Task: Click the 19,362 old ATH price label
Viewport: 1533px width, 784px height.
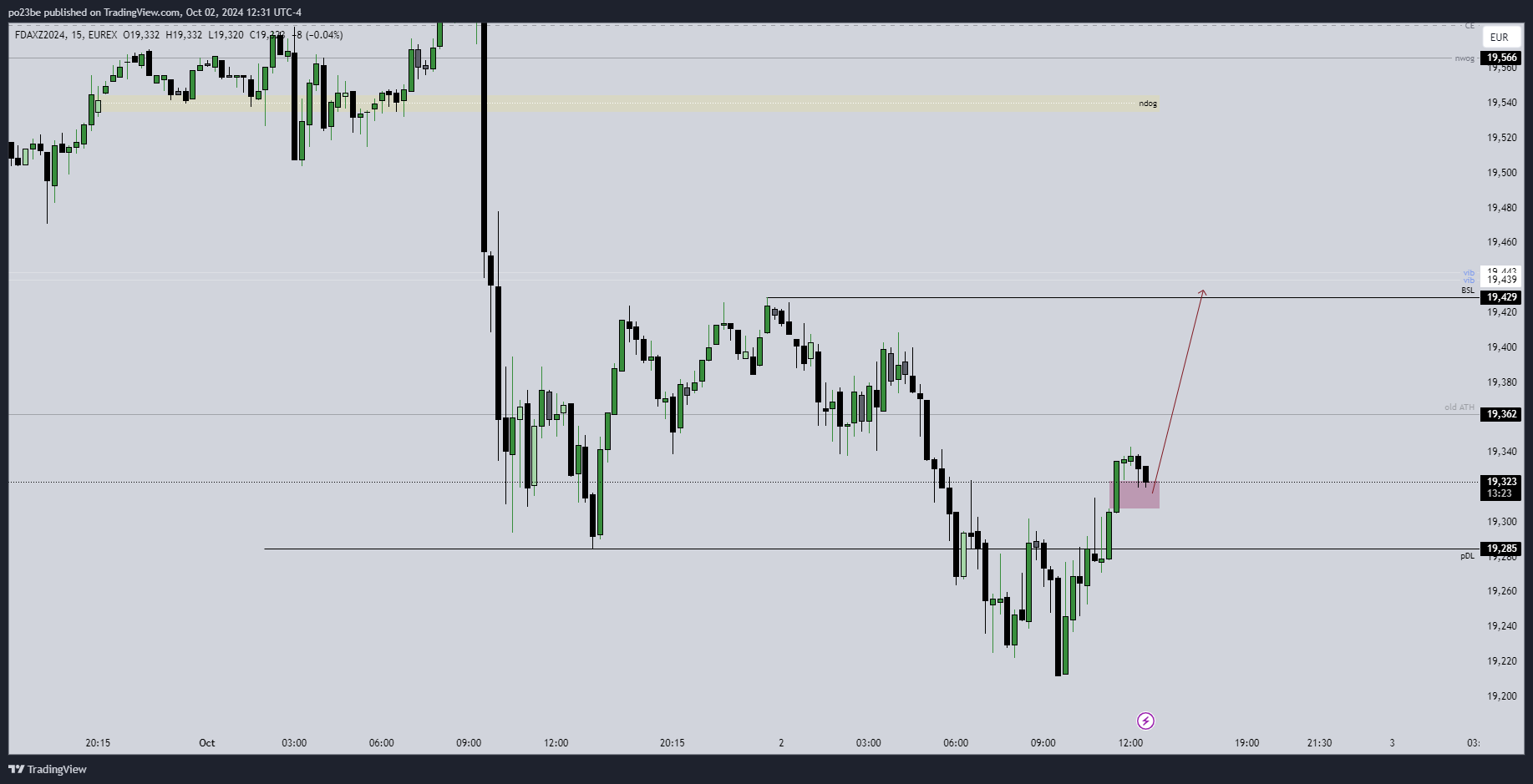Action: 1501,414
